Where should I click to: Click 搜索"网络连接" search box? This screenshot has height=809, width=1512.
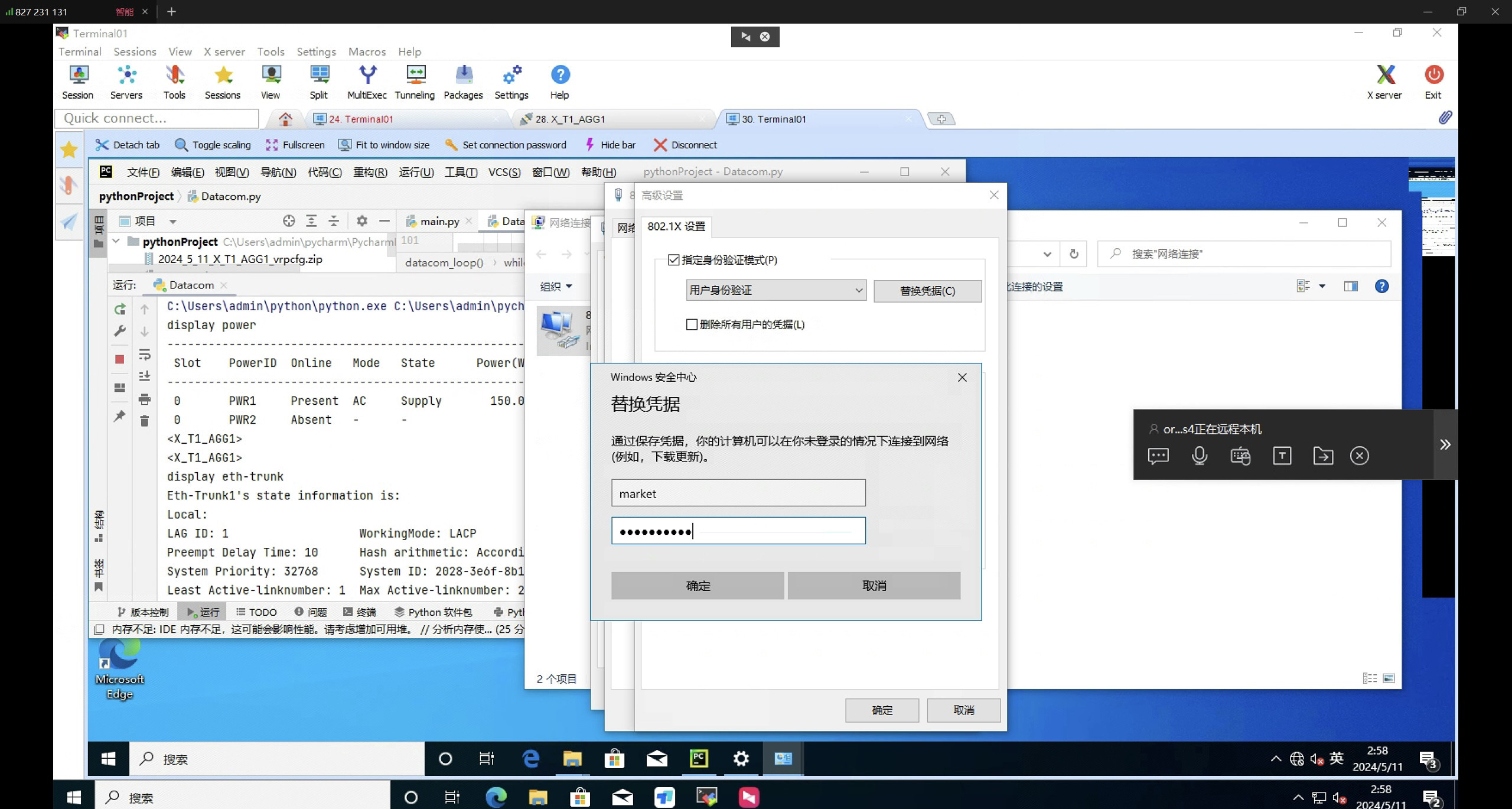(x=1244, y=254)
